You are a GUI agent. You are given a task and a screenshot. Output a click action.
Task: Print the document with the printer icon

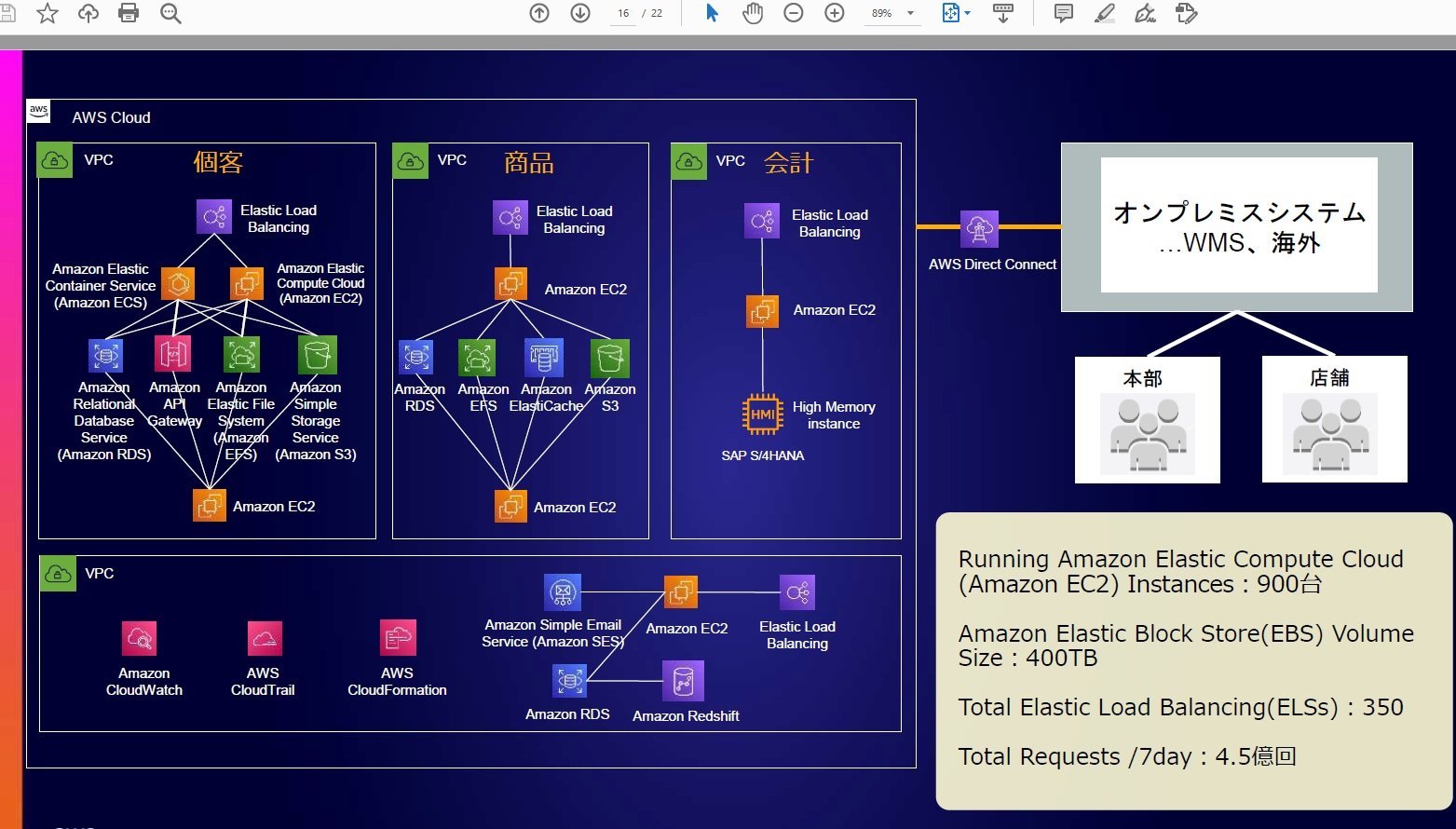(x=129, y=13)
